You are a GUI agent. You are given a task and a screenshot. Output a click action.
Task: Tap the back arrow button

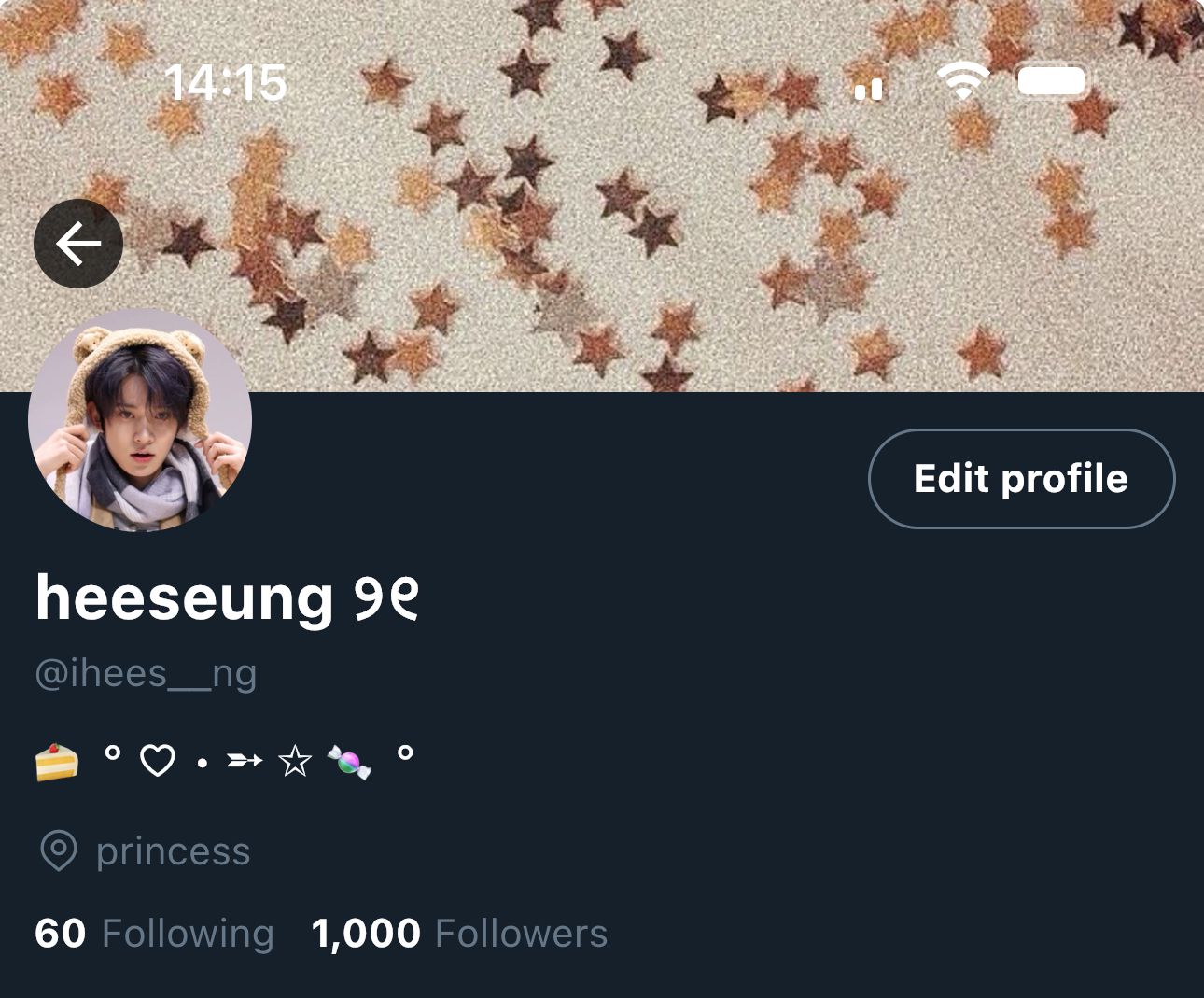pos(78,244)
